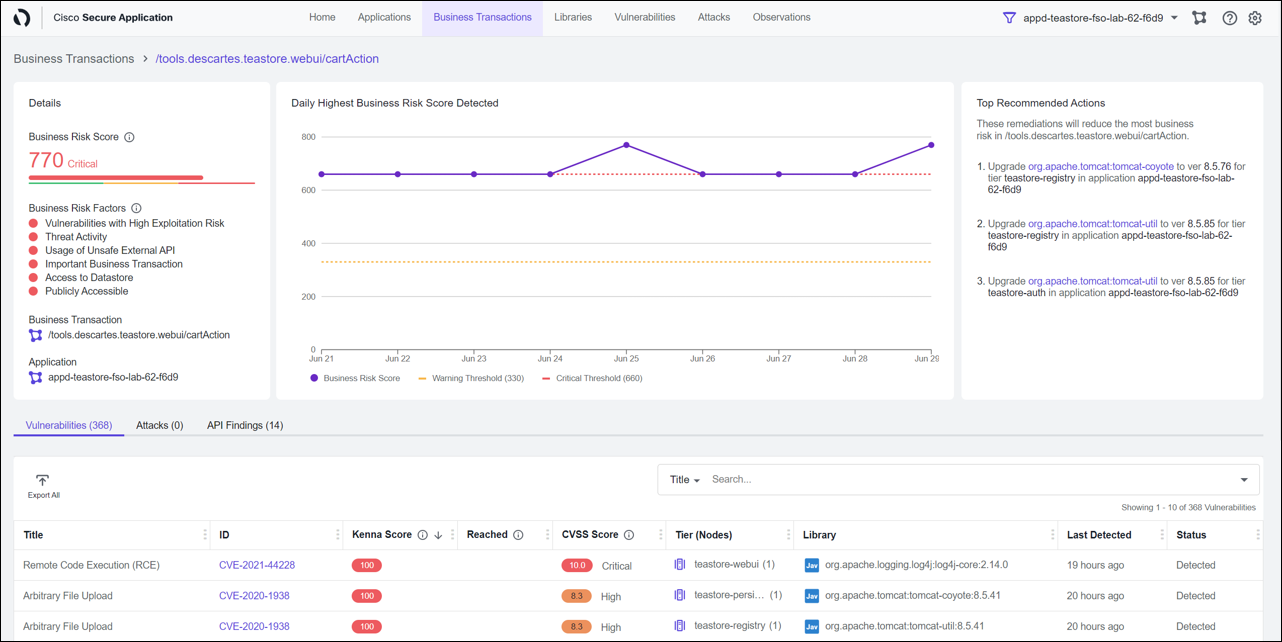
Task: Toggle Warning Threshold (330) legend item
Action: click(x=471, y=378)
